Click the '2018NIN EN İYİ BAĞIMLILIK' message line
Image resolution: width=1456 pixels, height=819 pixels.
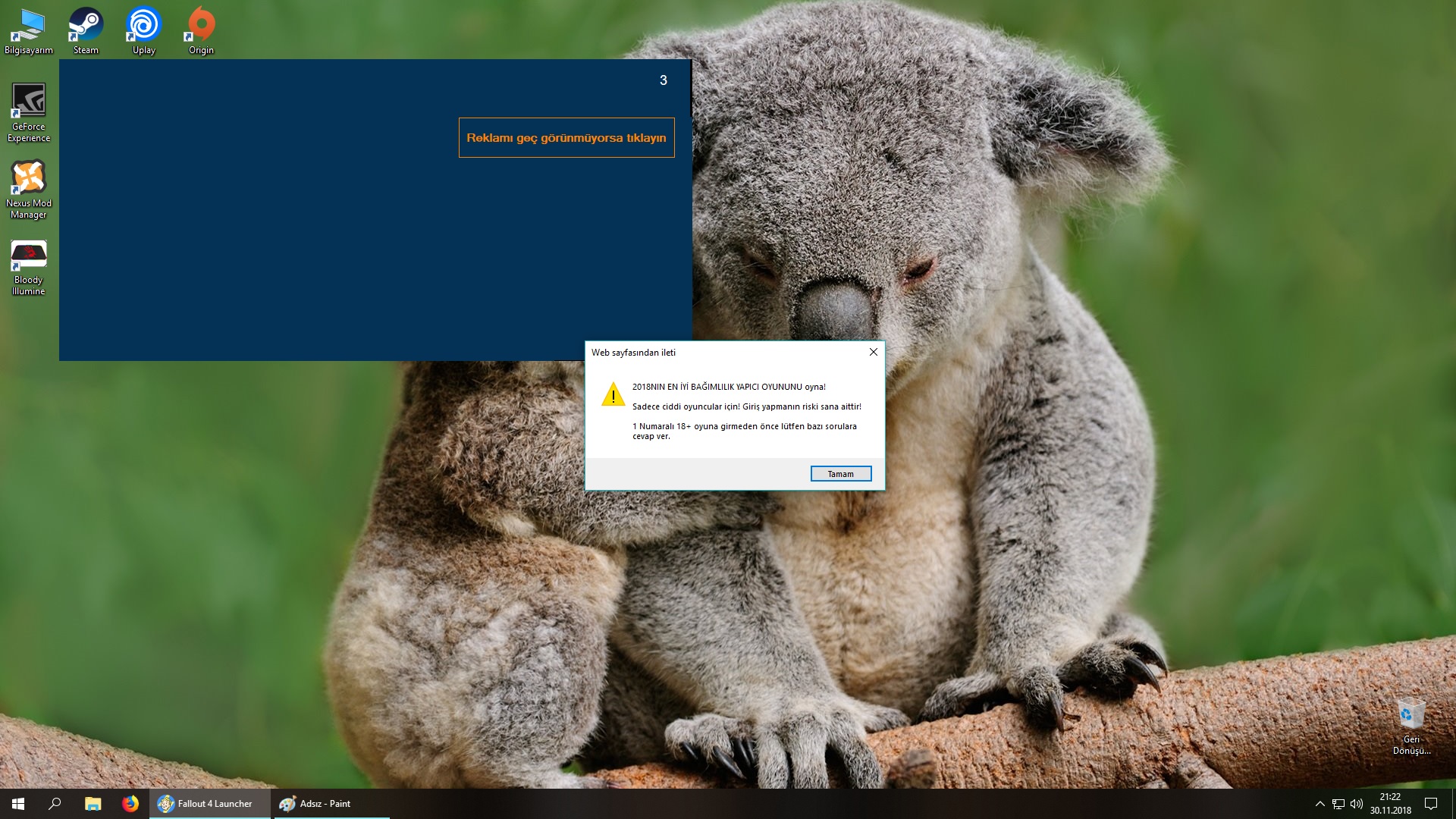(x=729, y=387)
